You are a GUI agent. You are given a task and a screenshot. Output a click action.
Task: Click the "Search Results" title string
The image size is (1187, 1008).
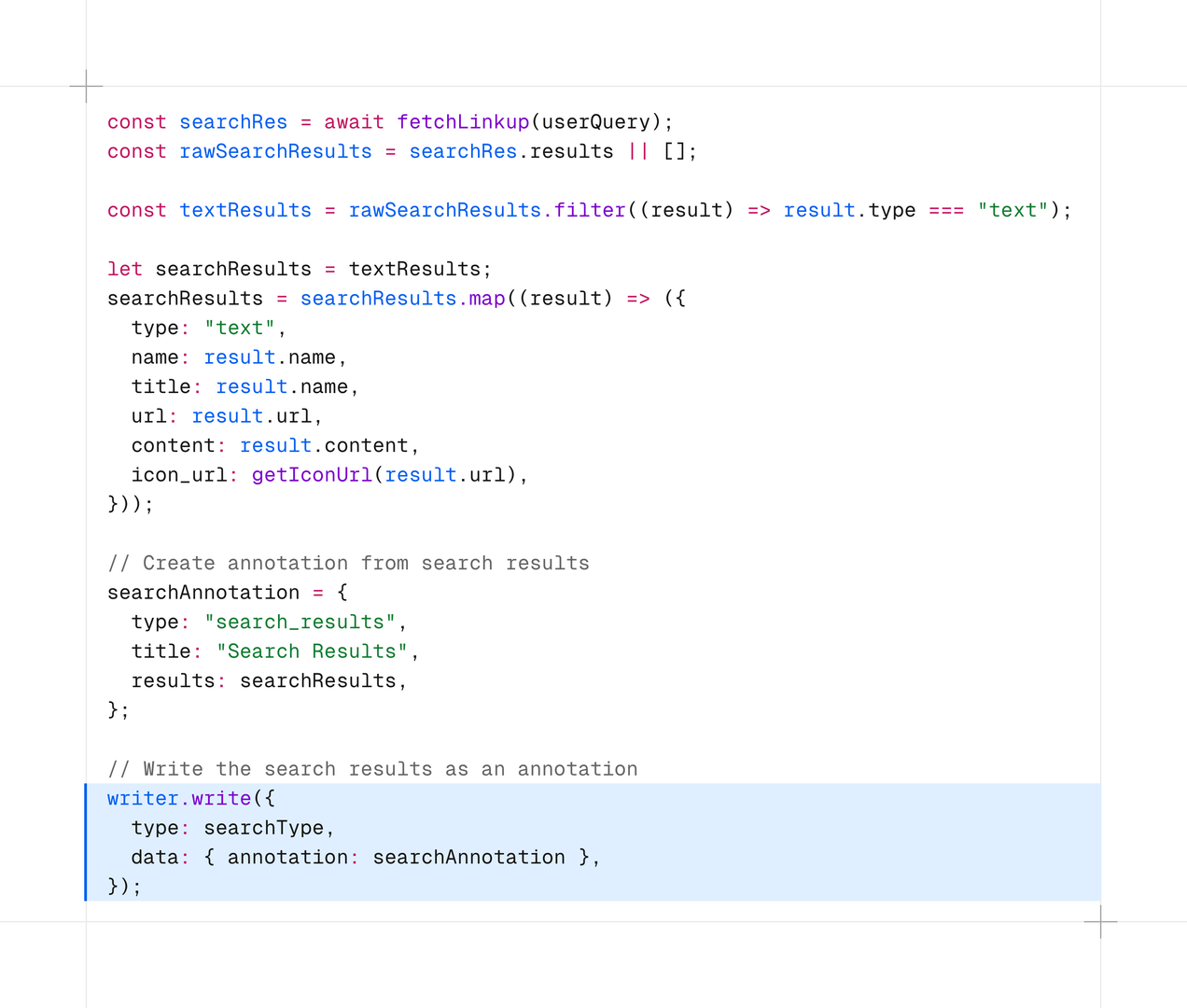(x=312, y=651)
